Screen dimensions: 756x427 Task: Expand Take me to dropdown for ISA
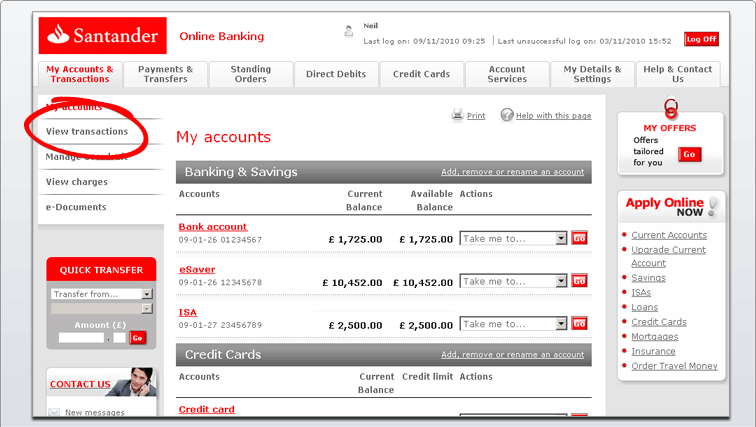[513, 324]
